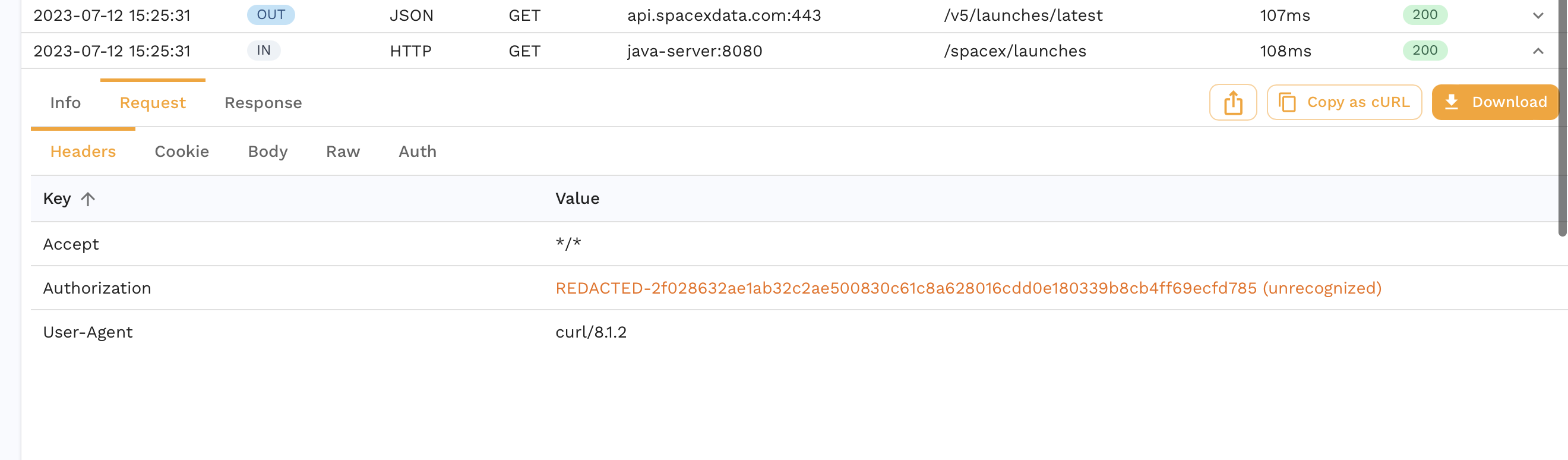Click the Download button
The width and height of the screenshot is (1568, 460).
coord(1495,102)
